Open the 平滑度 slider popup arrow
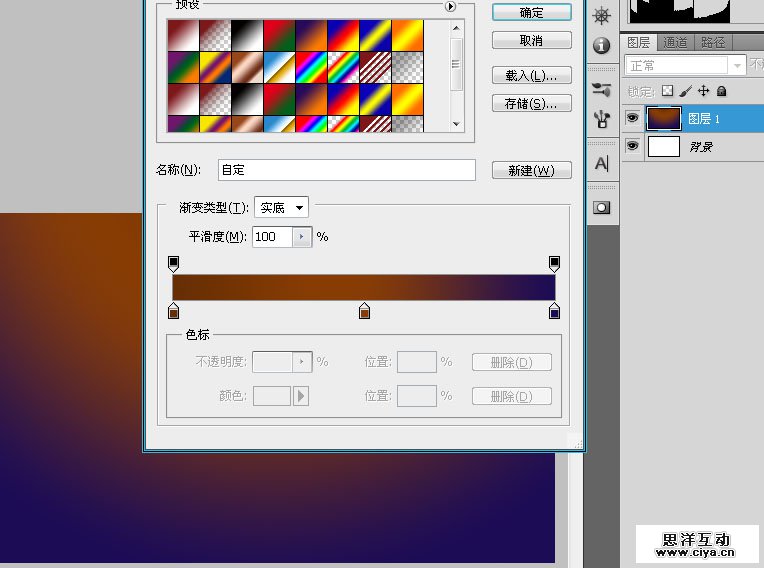 (x=302, y=237)
